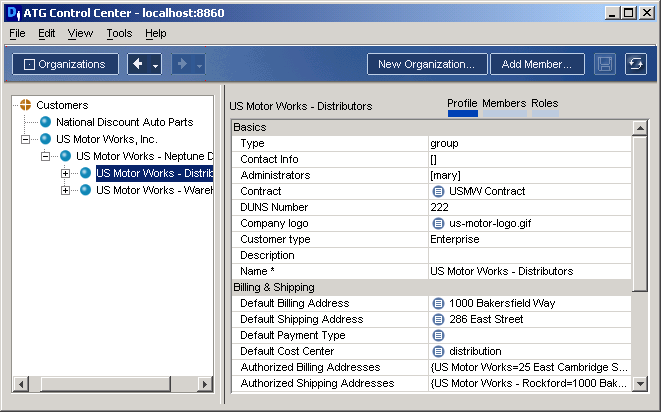Click the tree panel scroll left arrow
661x412 pixels.
[21, 384]
